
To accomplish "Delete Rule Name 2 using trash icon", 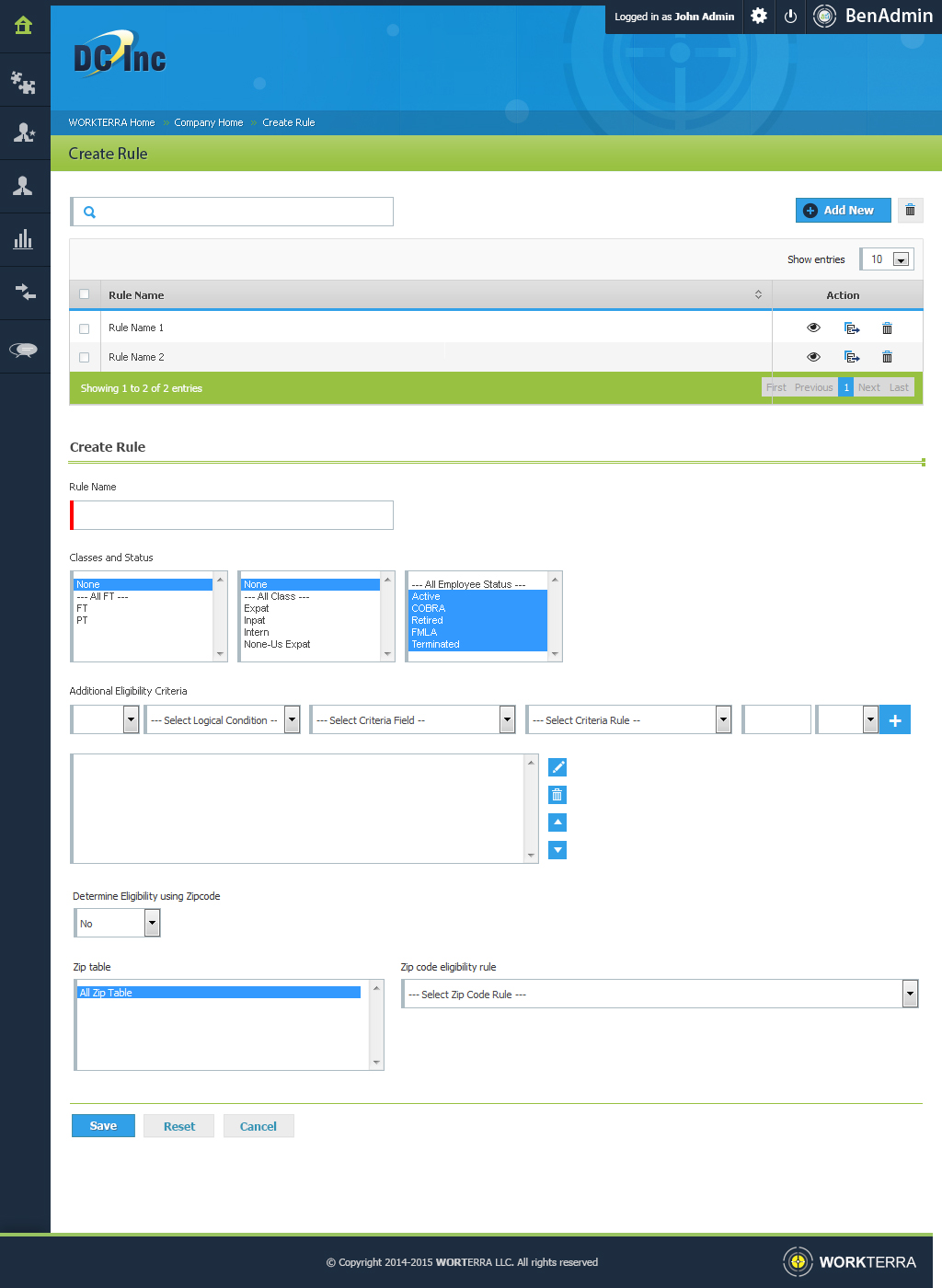I will pyautogui.click(x=887, y=357).
